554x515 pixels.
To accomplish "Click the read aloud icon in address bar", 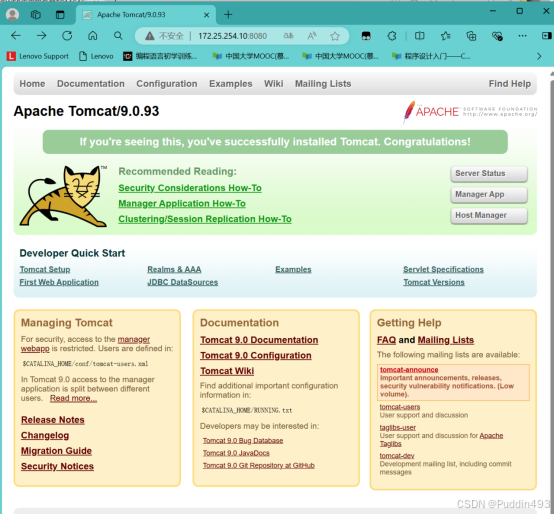I will (312, 36).
